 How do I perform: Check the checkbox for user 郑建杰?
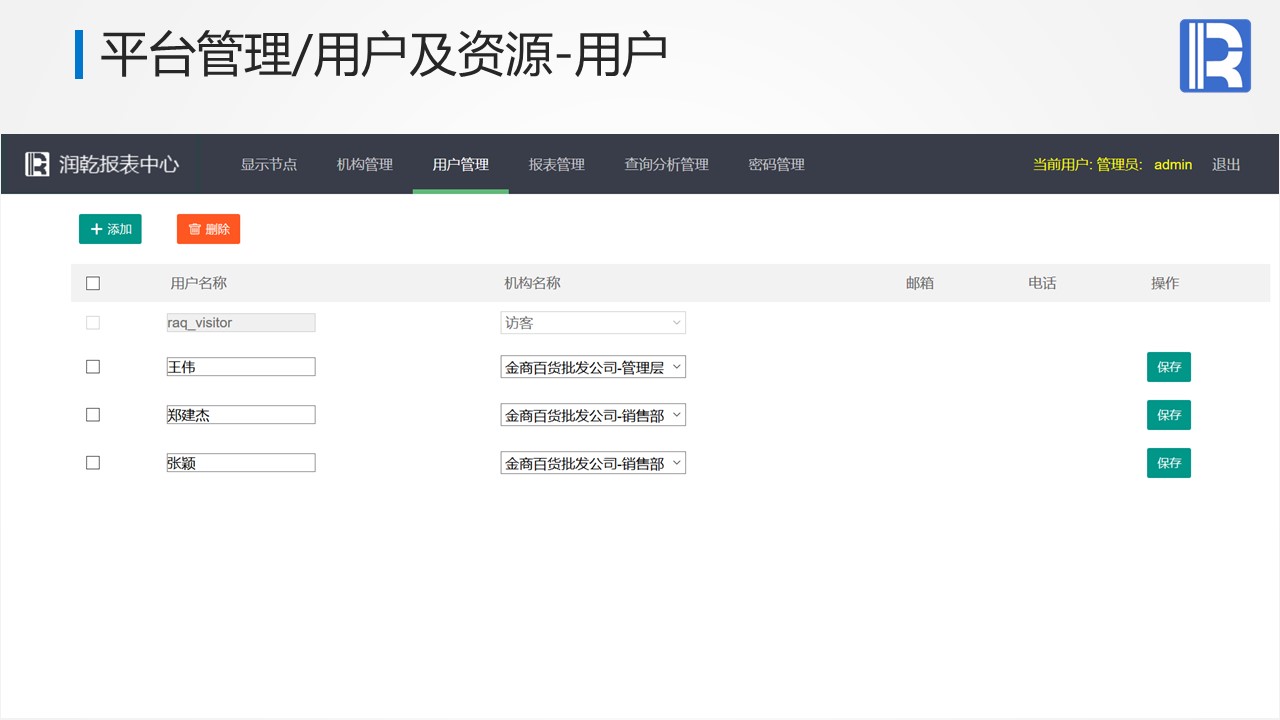pos(93,415)
